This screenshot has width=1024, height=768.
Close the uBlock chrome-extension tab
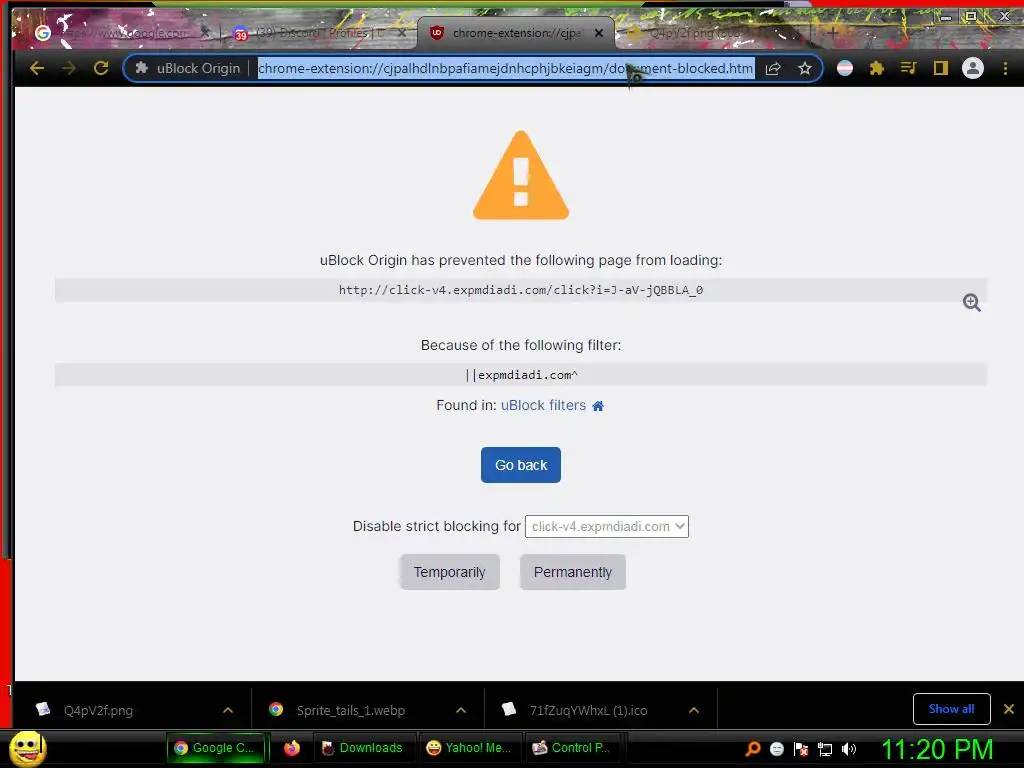[x=598, y=33]
